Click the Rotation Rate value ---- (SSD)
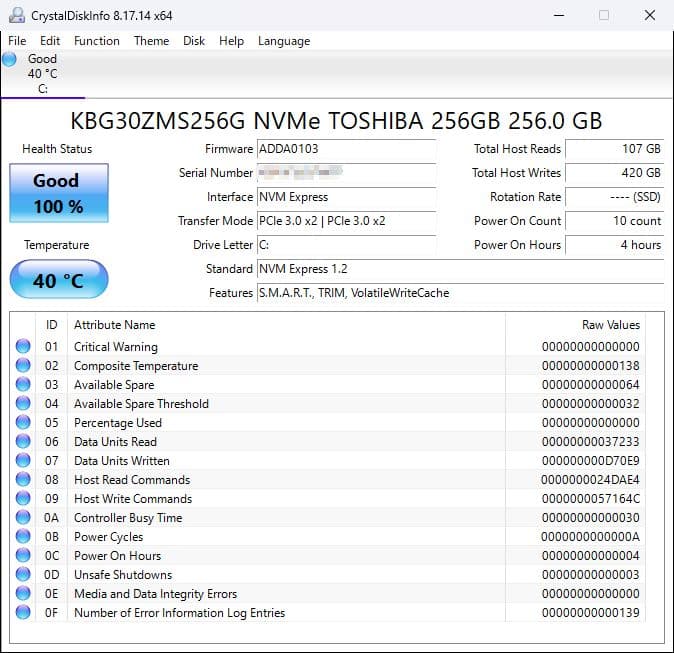Viewport: 674px width, 653px height. [x=615, y=197]
